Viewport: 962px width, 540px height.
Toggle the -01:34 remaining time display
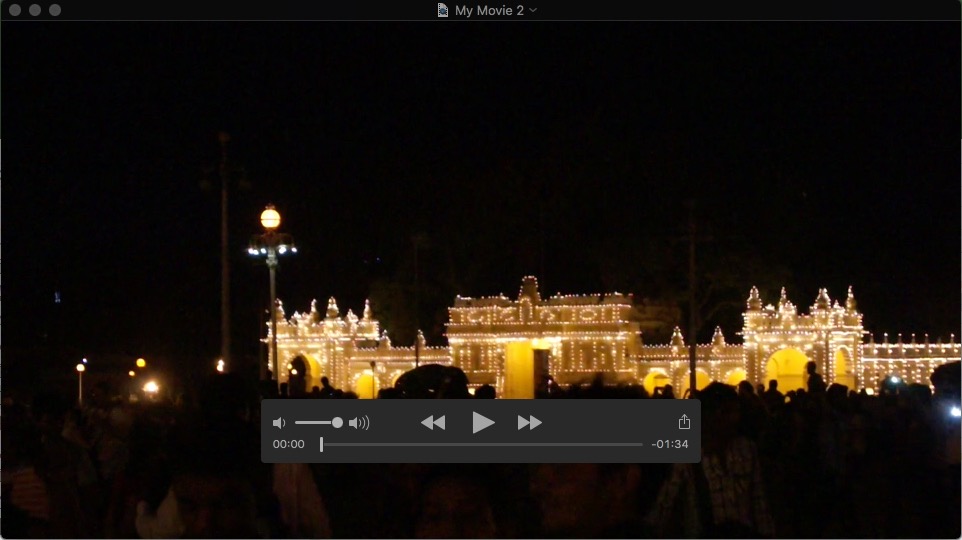669,444
